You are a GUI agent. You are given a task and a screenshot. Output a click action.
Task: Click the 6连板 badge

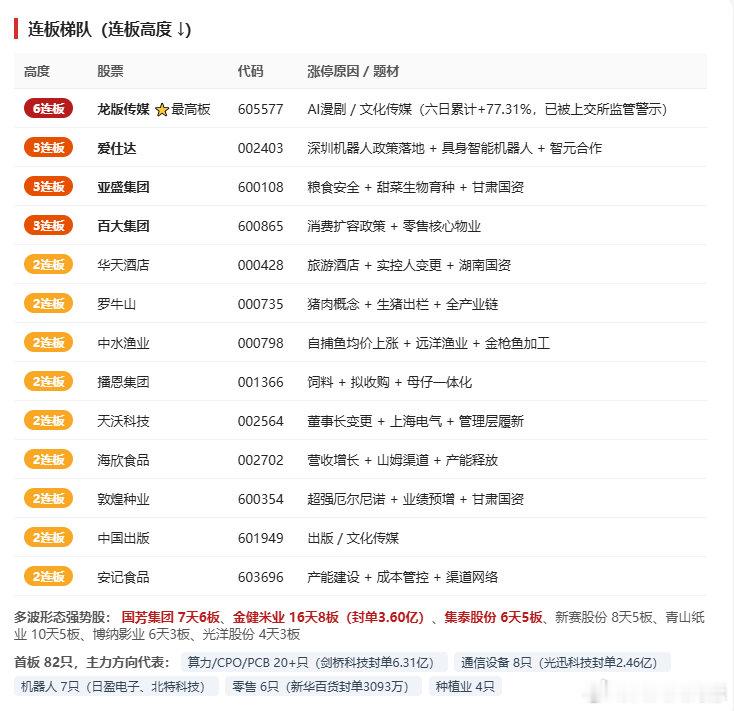tap(49, 109)
